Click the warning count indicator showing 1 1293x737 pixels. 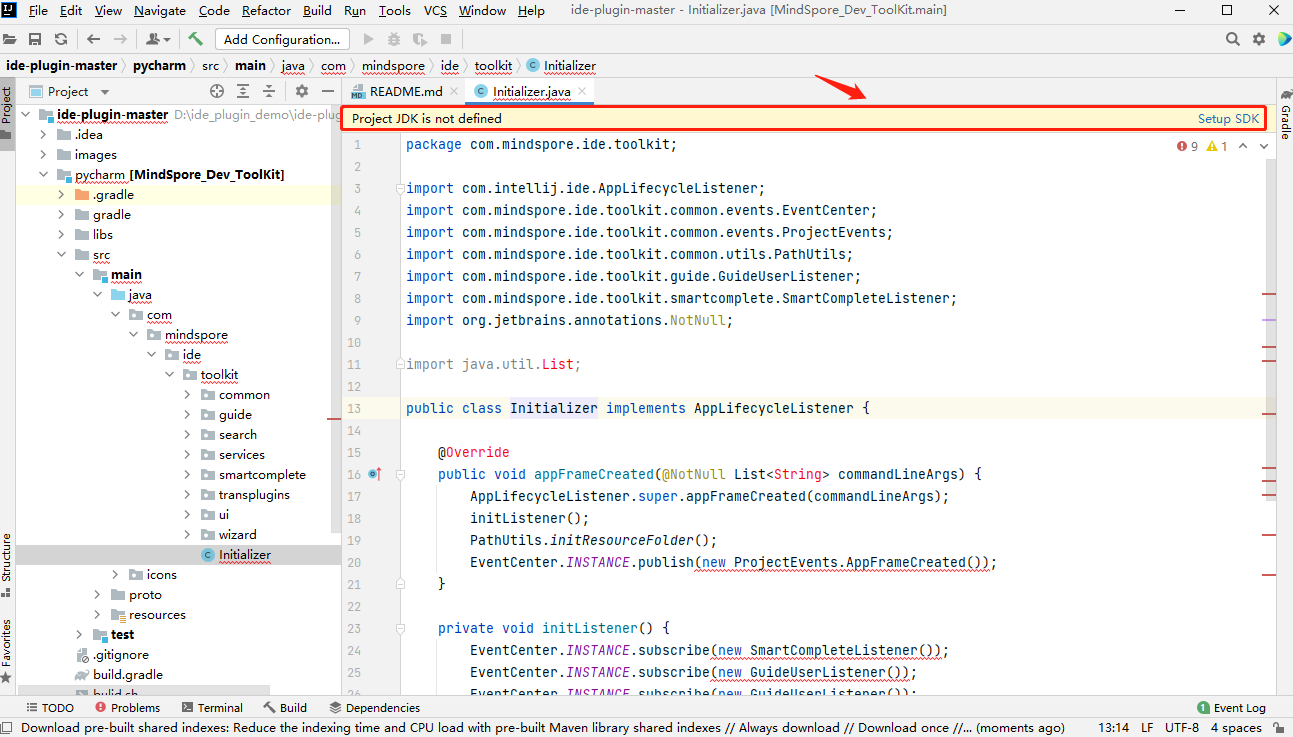coord(1217,146)
